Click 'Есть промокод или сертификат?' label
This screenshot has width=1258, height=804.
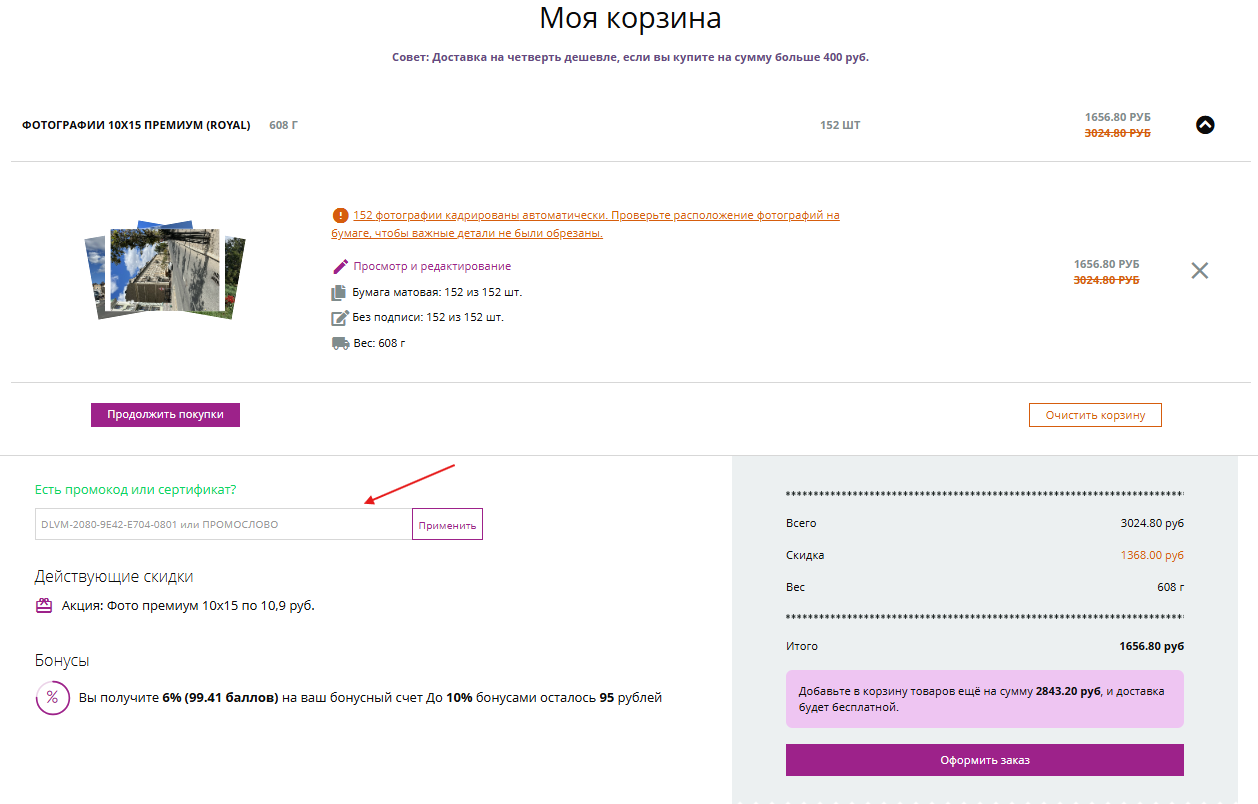click(x=135, y=490)
